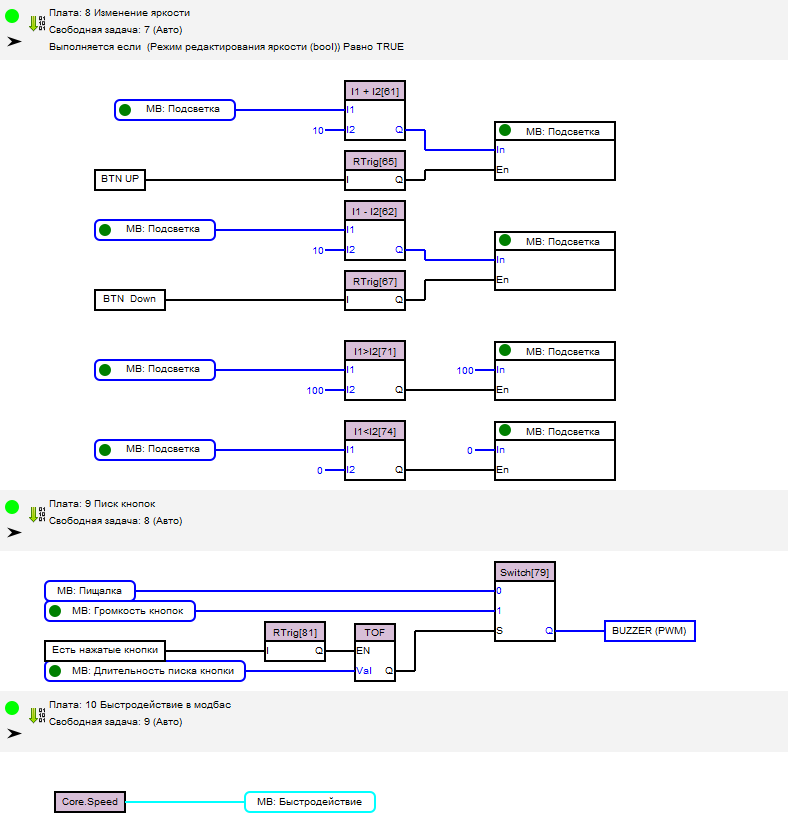Viewport: 788px width, 839px height.
Task: Select the TOF timer block header
Action: click(375, 632)
